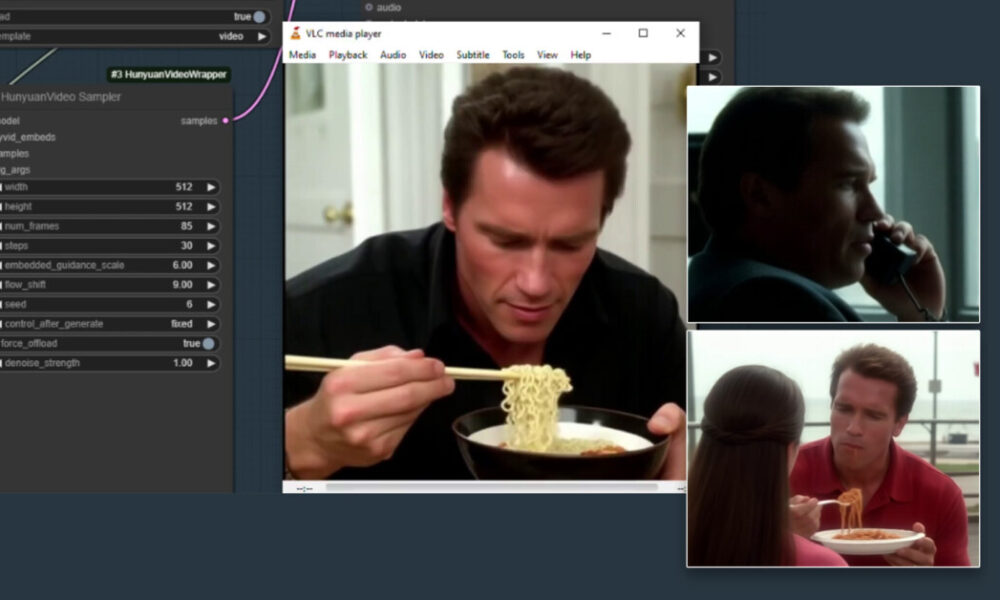The image size is (1000, 600).
Task: Select the phone call scene thumbnail
Action: pyautogui.click(x=833, y=204)
